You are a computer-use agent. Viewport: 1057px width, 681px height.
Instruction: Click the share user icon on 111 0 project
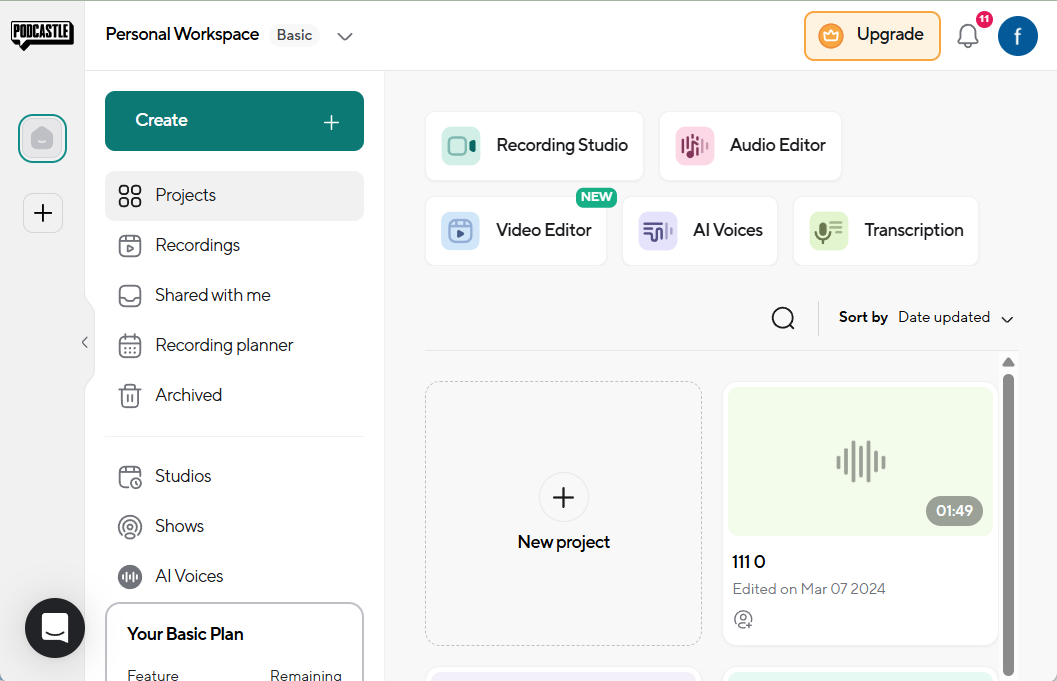coord(743,619)
